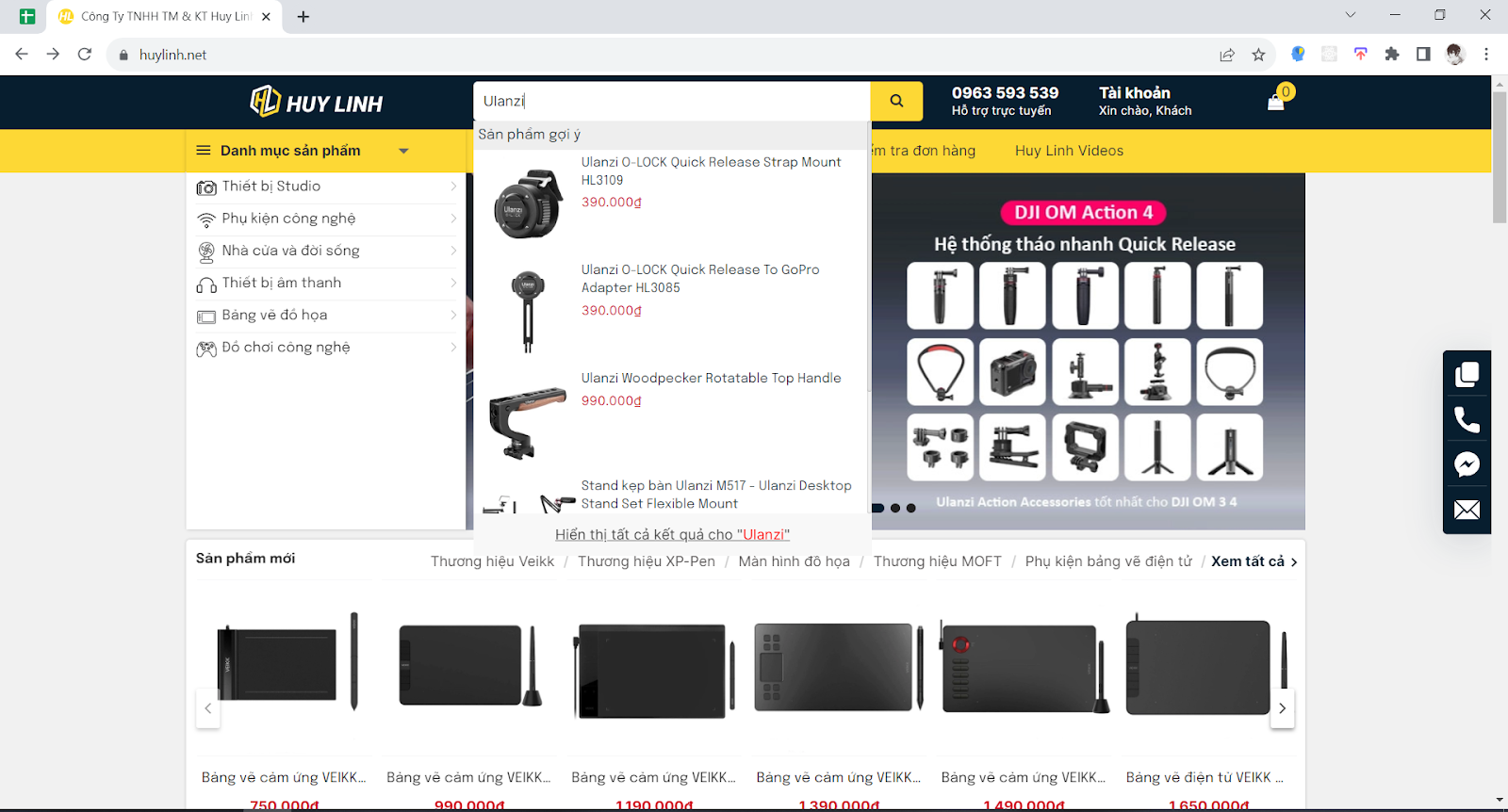Call hotline 0963 593 539
This screenshot has width=1508, height=812.
pos(1005,92)
